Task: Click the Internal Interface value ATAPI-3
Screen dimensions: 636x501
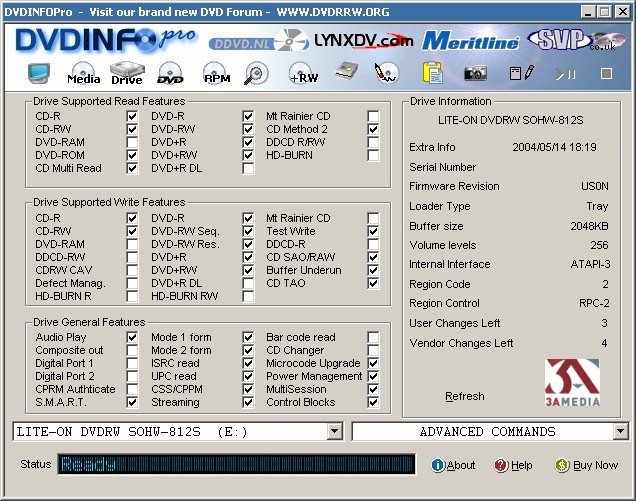Action: pos(590,264)
